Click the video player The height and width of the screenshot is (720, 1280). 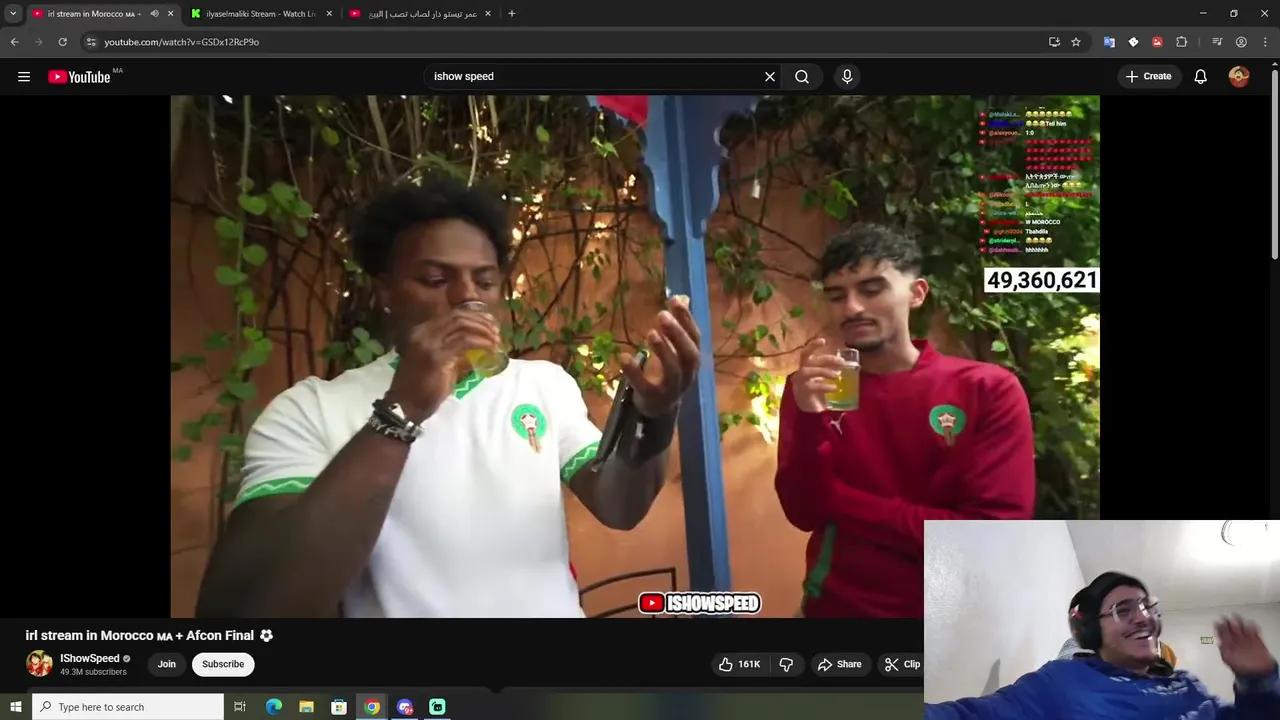634,356
